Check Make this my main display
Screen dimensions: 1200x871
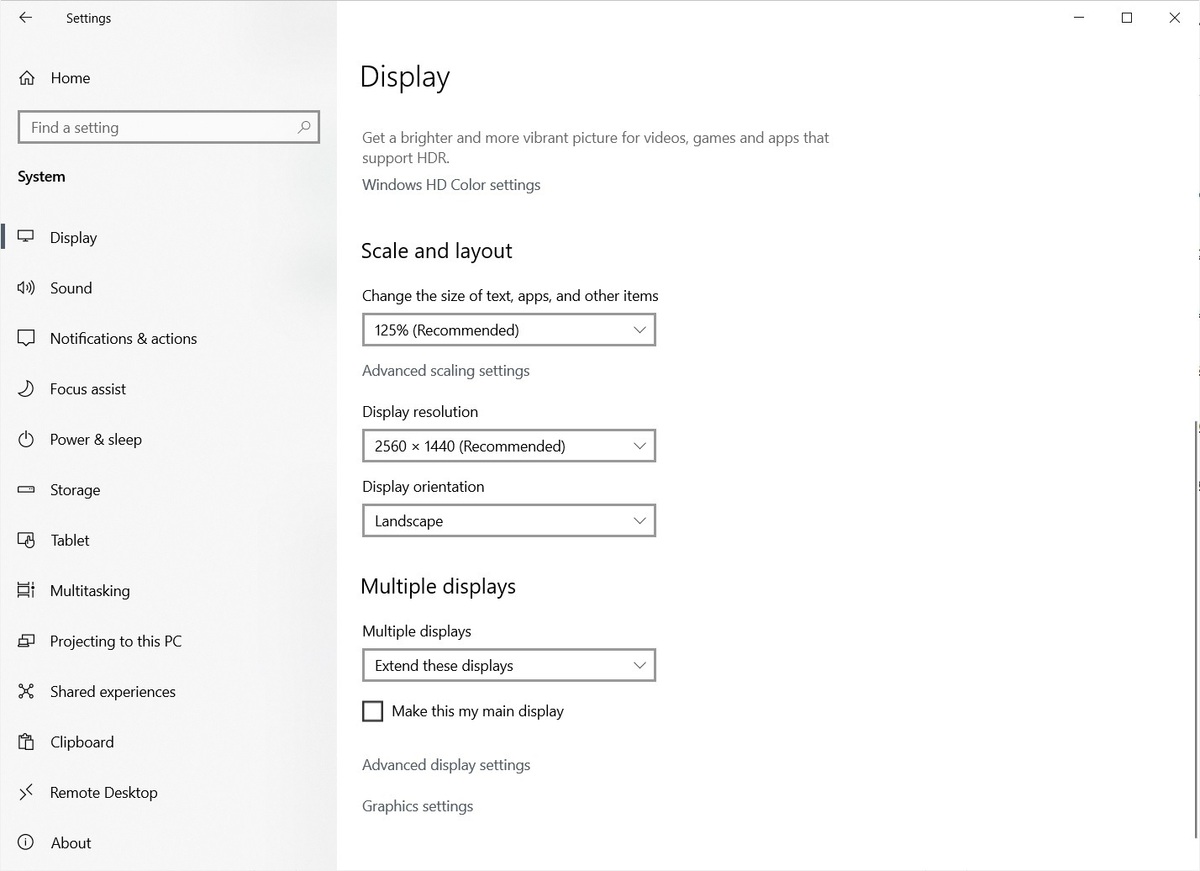click(x=373, y=711)
